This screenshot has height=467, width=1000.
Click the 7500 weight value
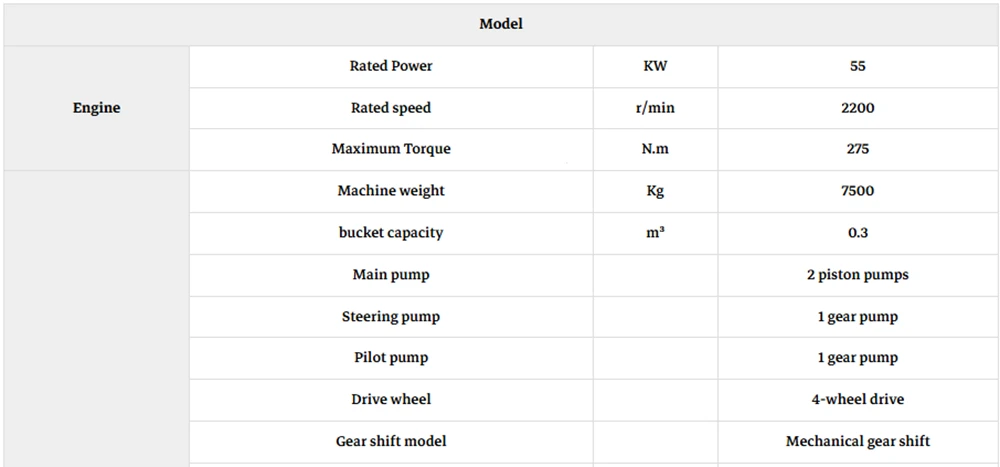pos(858,191)
